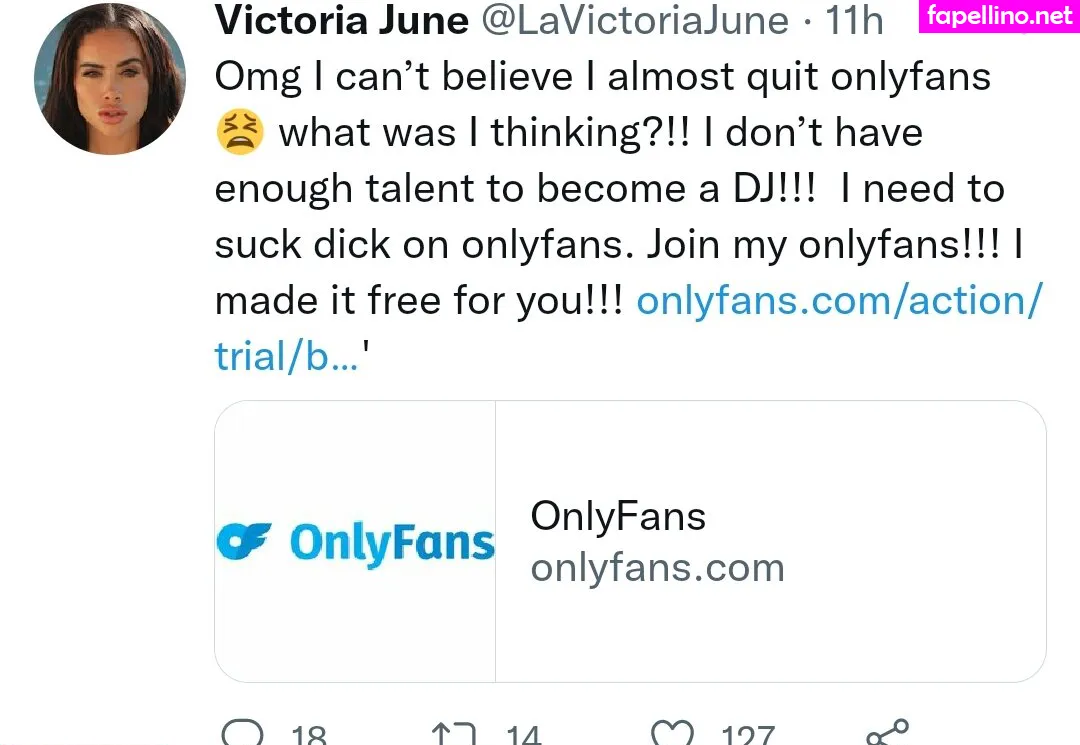The height and width of the screenshot is (745, 1080).
Task: Follow the onlyfans.com/action/ link in the tweet
Action: [x=838, y=300]
